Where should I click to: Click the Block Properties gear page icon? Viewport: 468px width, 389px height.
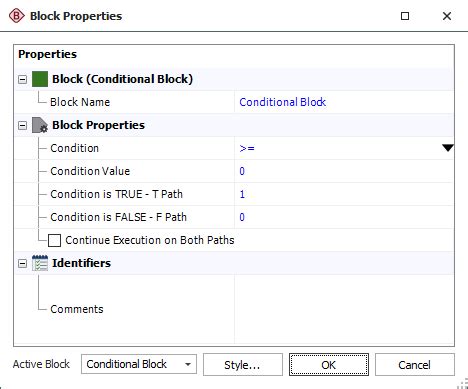[x=40, y=125]
